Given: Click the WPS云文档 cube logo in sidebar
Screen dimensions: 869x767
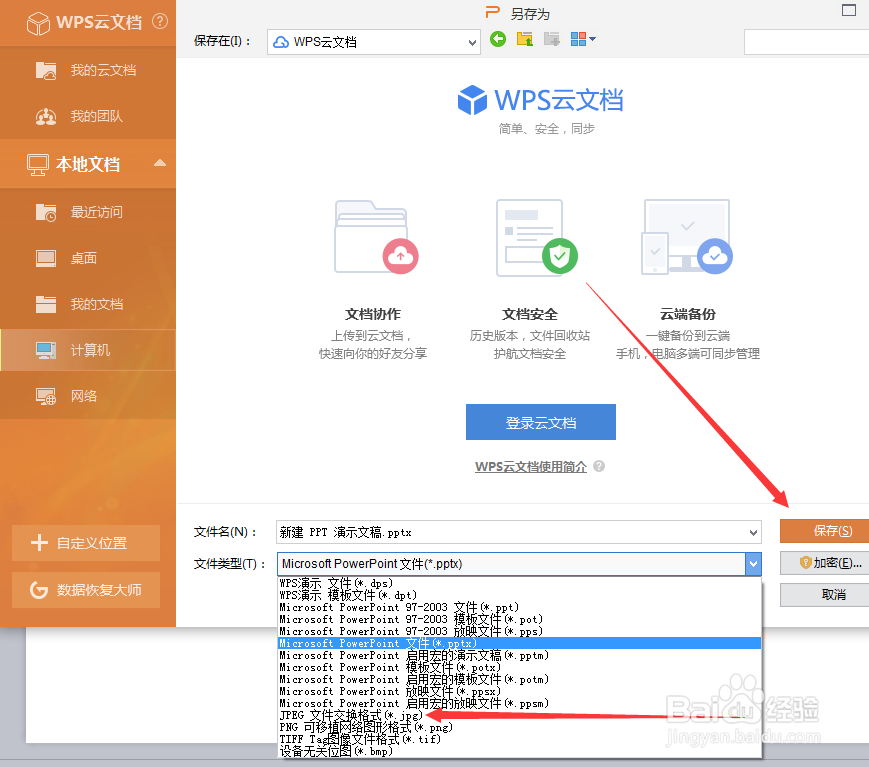Looking at the screenshot, I should pyautogui.click(x=38, y=23).
